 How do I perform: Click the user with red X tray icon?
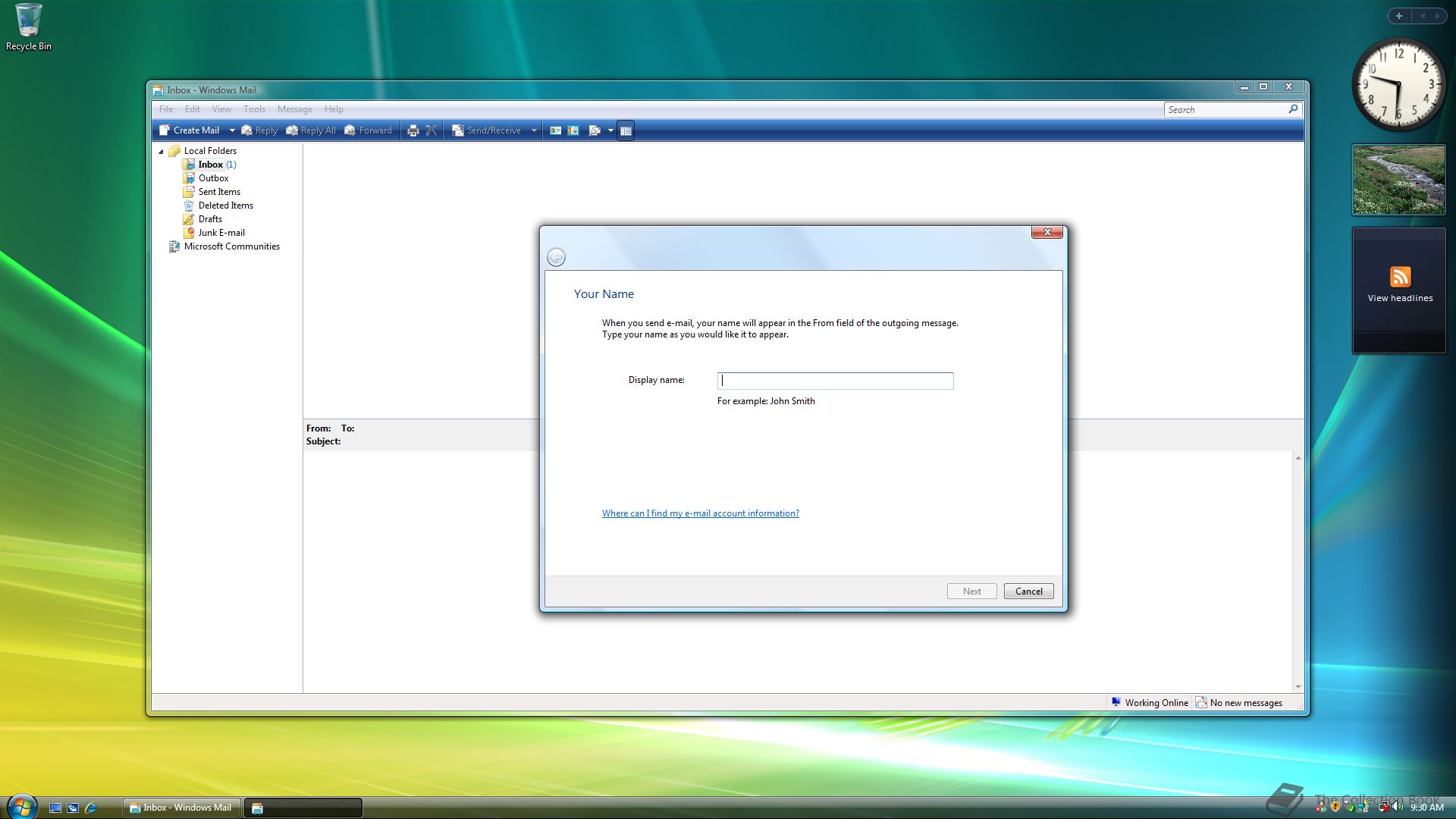(1321, 807)
